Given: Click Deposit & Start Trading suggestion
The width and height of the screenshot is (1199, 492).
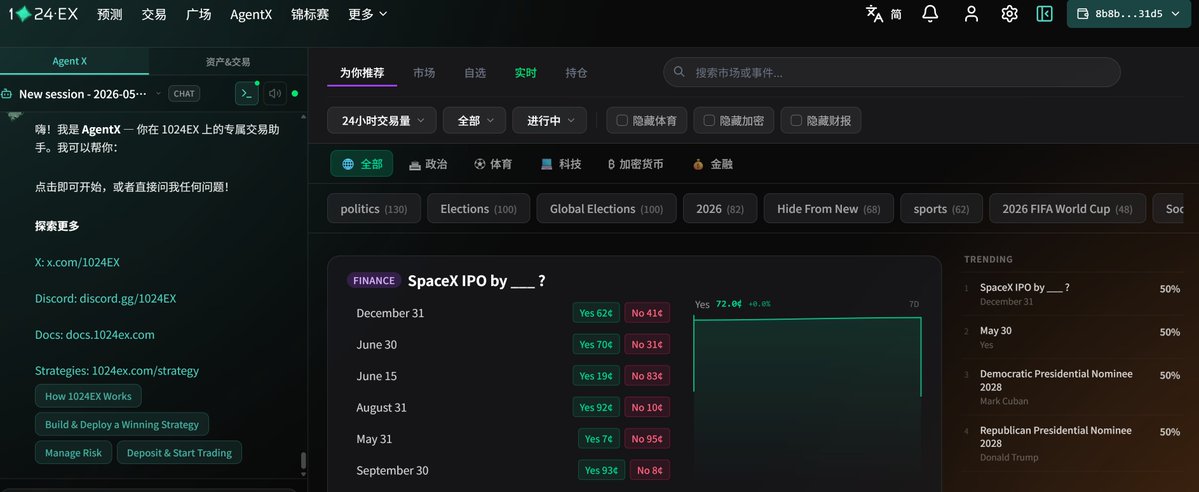Looking at the screenshot, I should click(180, 453).
